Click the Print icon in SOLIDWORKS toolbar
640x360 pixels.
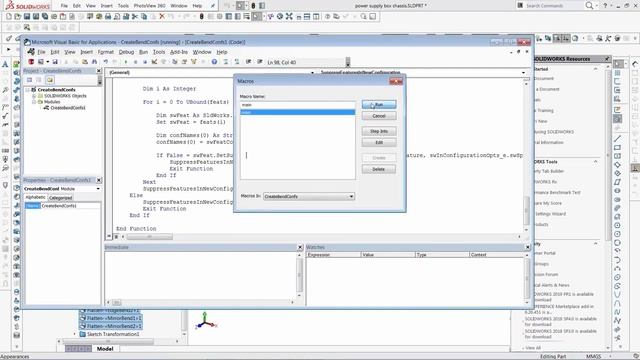click(x=108, y=17)
